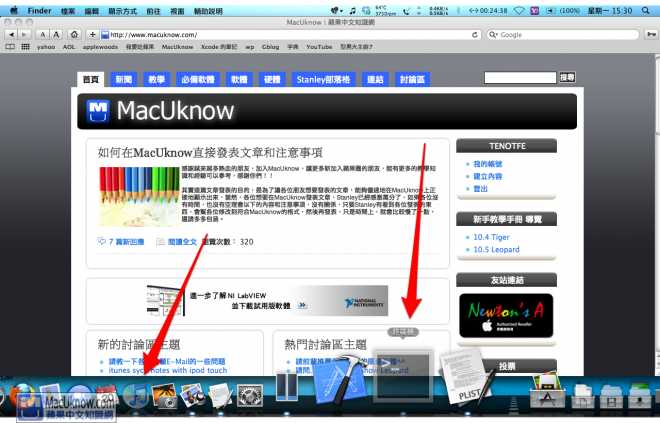Go back in Safari
Screen dimensions: 660x423
click(11, 35)
